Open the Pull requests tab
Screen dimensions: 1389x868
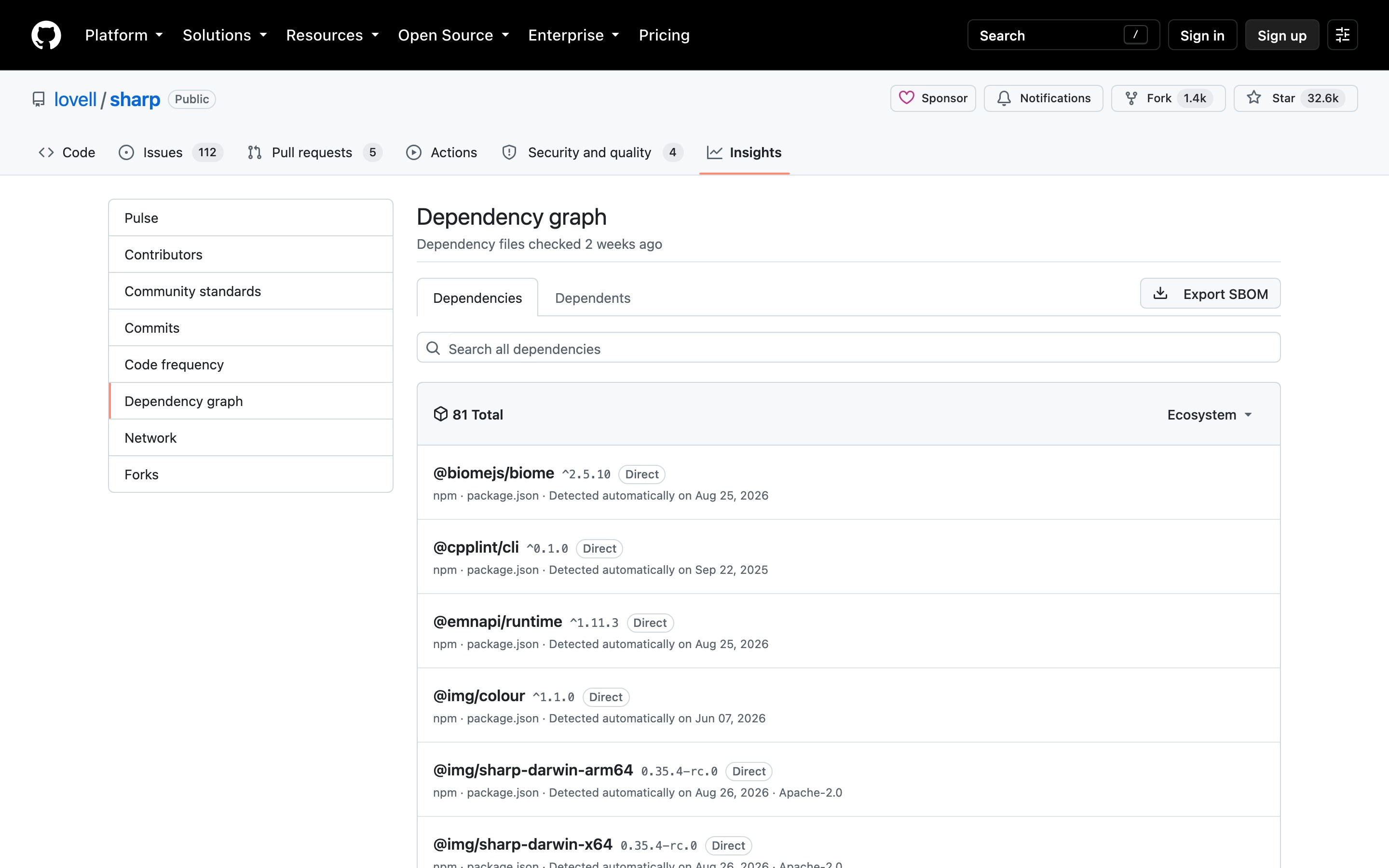(x=314, y=152)
